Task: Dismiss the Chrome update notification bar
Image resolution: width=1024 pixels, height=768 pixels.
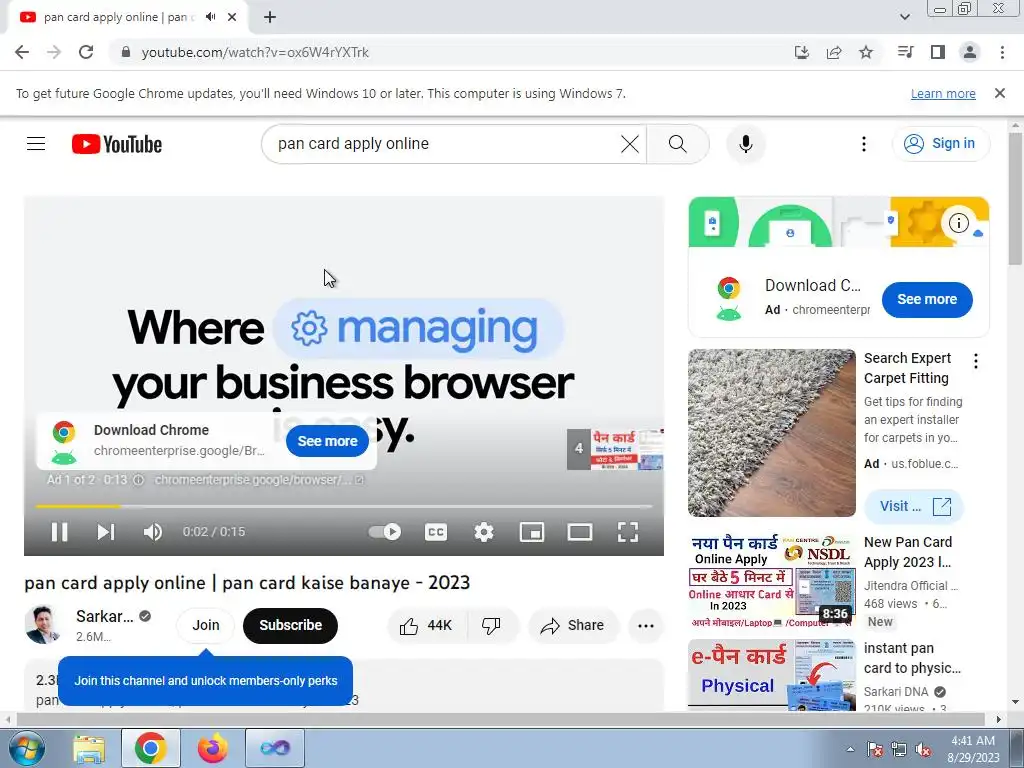Action: pyautogui.click(x=1000, y=93)
